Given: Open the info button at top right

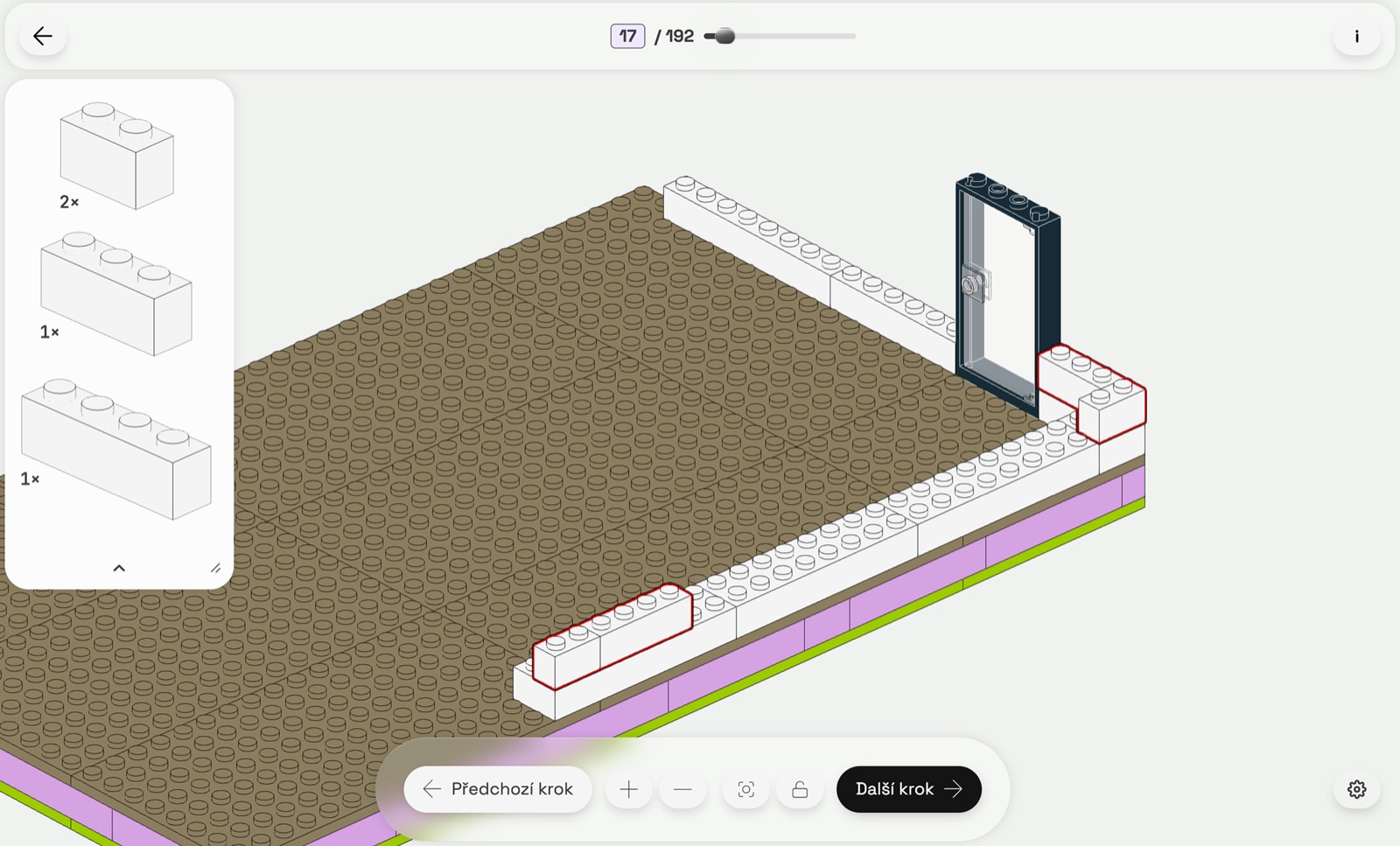Looking at the screenshot, I should coord(1356,36).
